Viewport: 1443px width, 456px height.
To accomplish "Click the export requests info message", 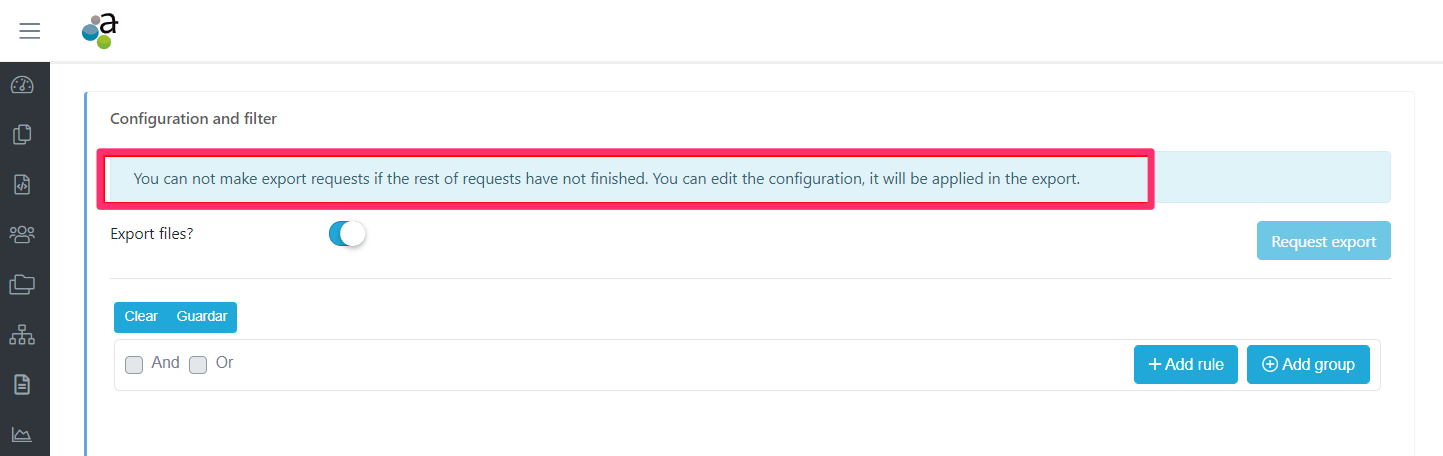I will pyautogui.click(x=606, y=180).
